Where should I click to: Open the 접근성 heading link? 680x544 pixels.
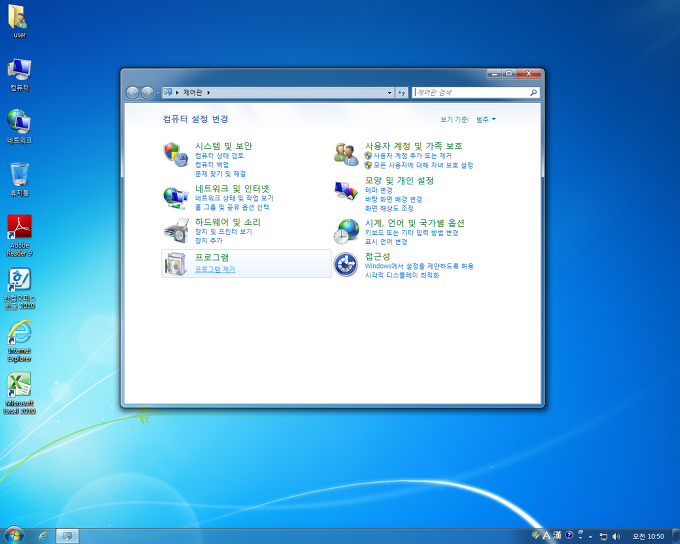click(x=377, y=256)
